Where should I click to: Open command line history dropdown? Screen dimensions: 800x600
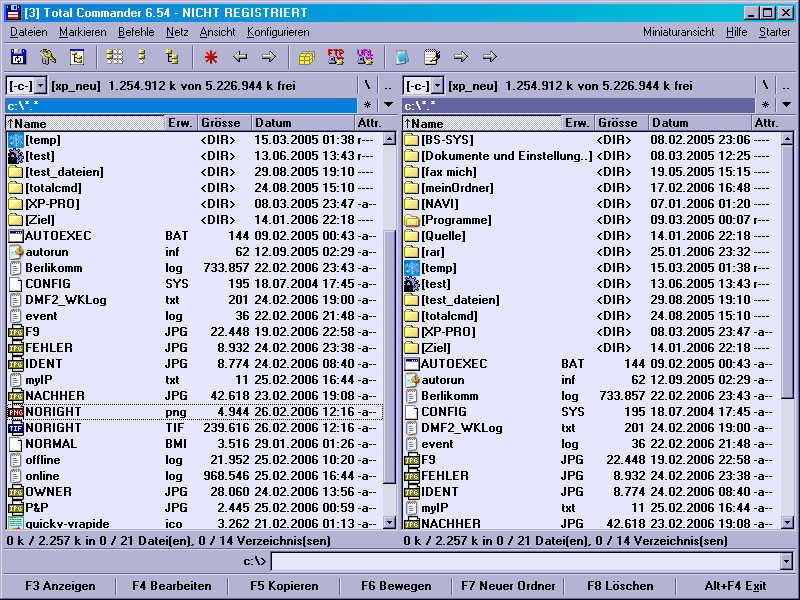[786, 562]
